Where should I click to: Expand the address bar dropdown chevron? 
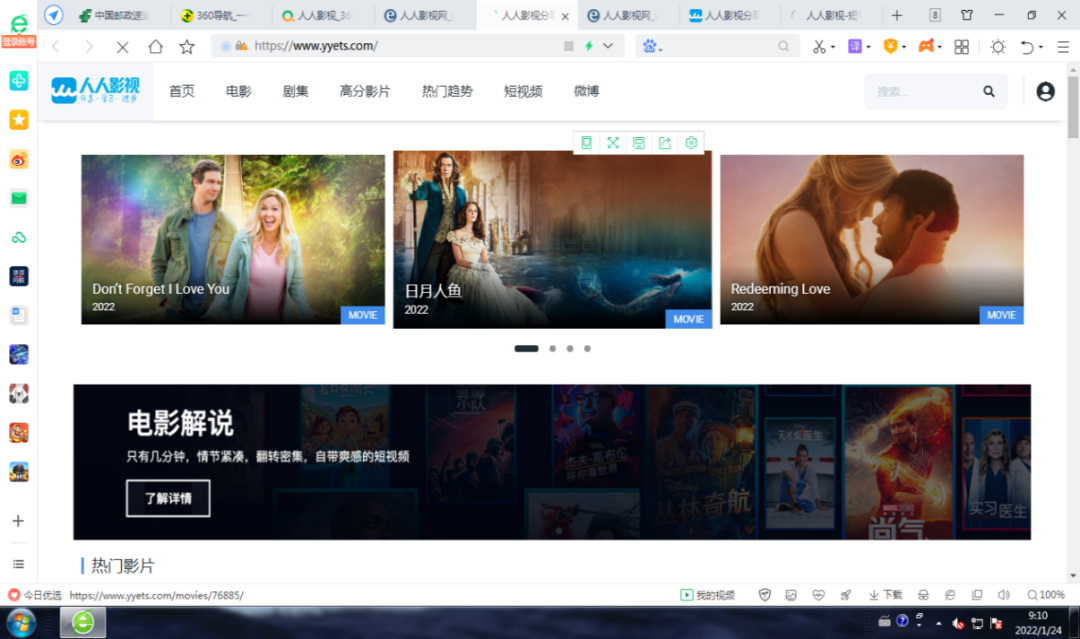pos(608,46)
